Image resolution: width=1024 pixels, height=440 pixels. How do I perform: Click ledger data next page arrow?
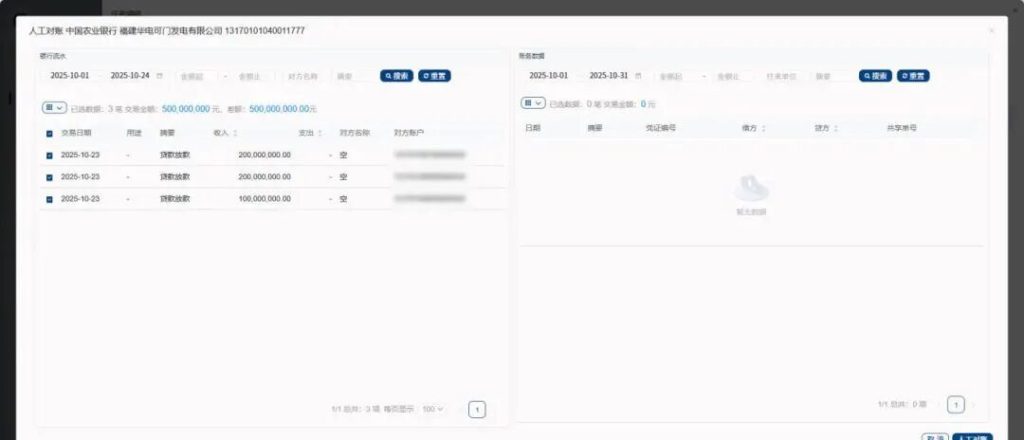(973, 405)
